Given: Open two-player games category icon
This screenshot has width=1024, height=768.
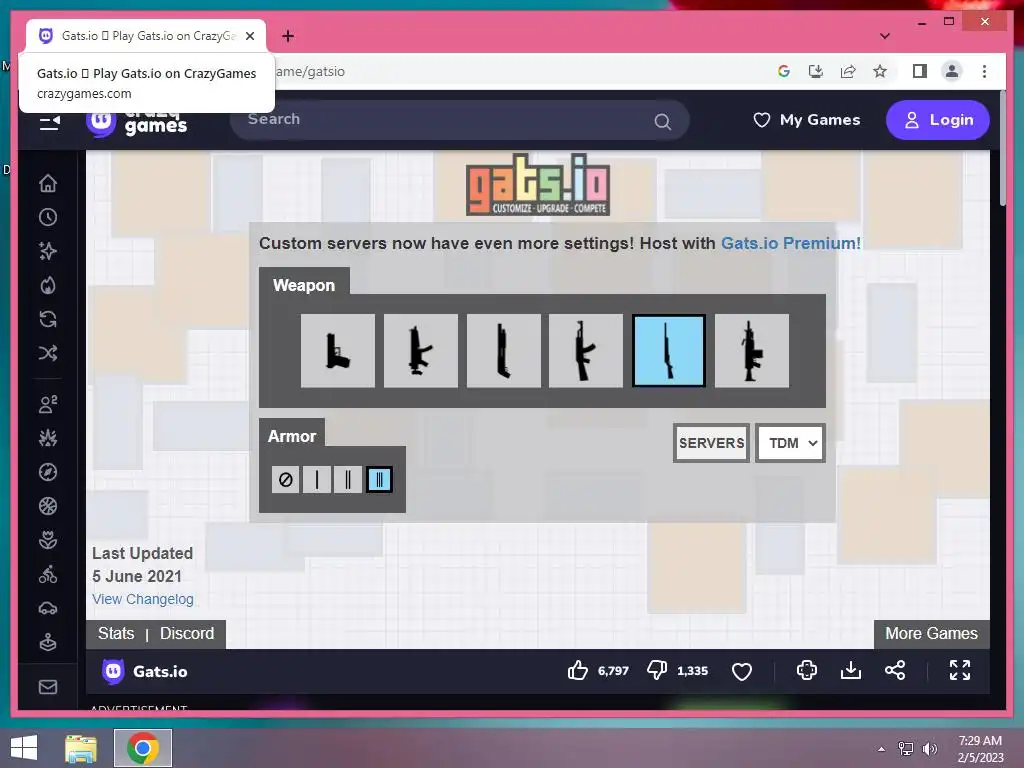Looking at the screenshot, I should tap(48, 404).
